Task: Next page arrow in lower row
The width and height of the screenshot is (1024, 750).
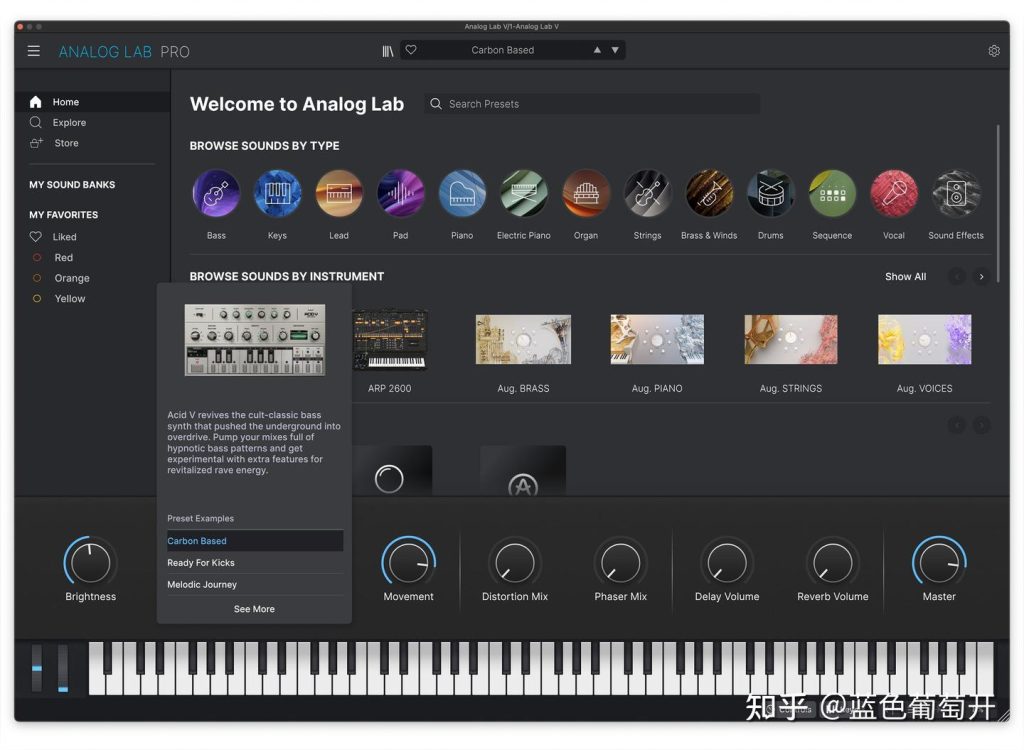Action: pos(981,425)
